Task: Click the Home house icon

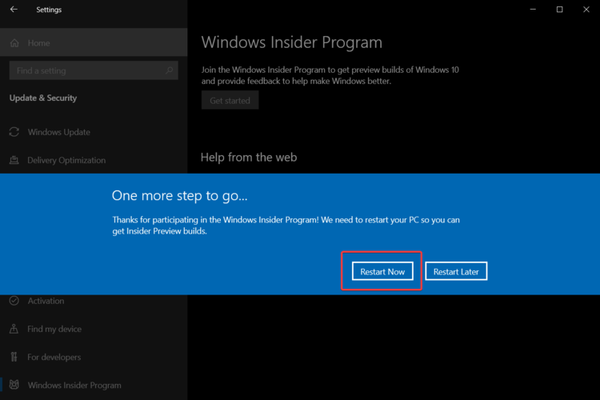Action: pyautogui.click(x=15, y=43)
